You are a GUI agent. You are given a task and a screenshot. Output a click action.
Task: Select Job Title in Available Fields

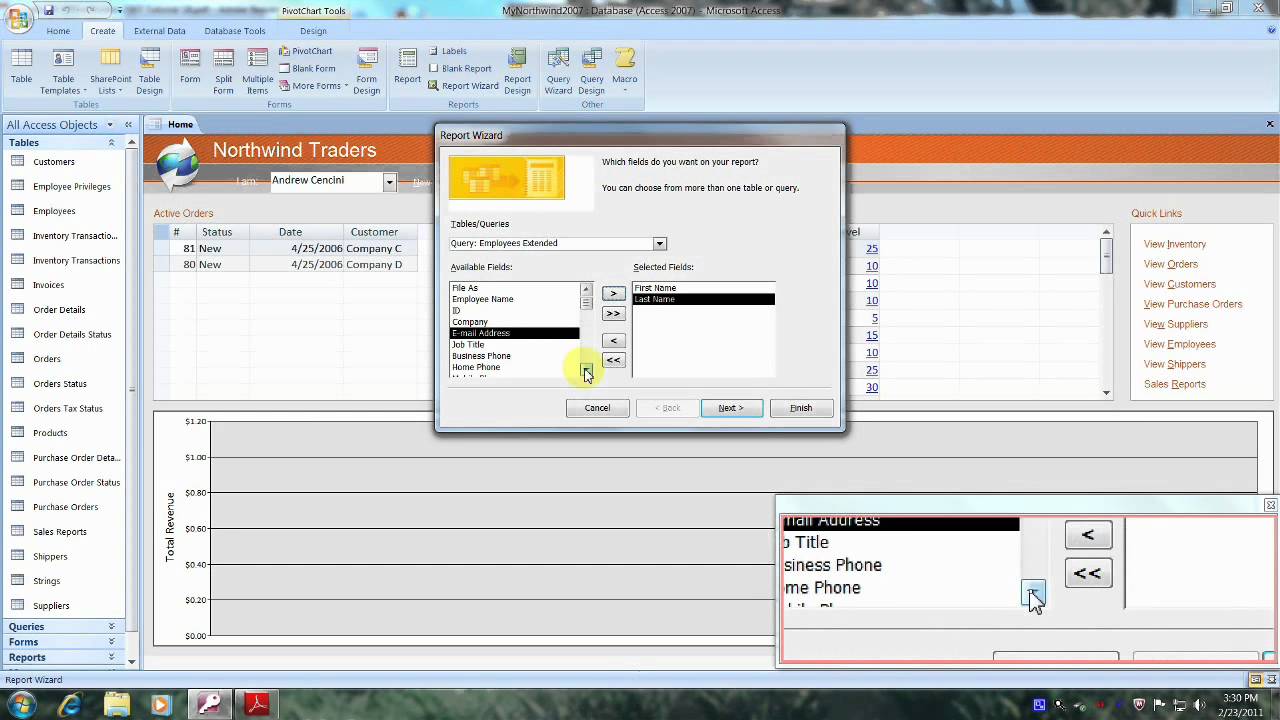pos(514,345)
